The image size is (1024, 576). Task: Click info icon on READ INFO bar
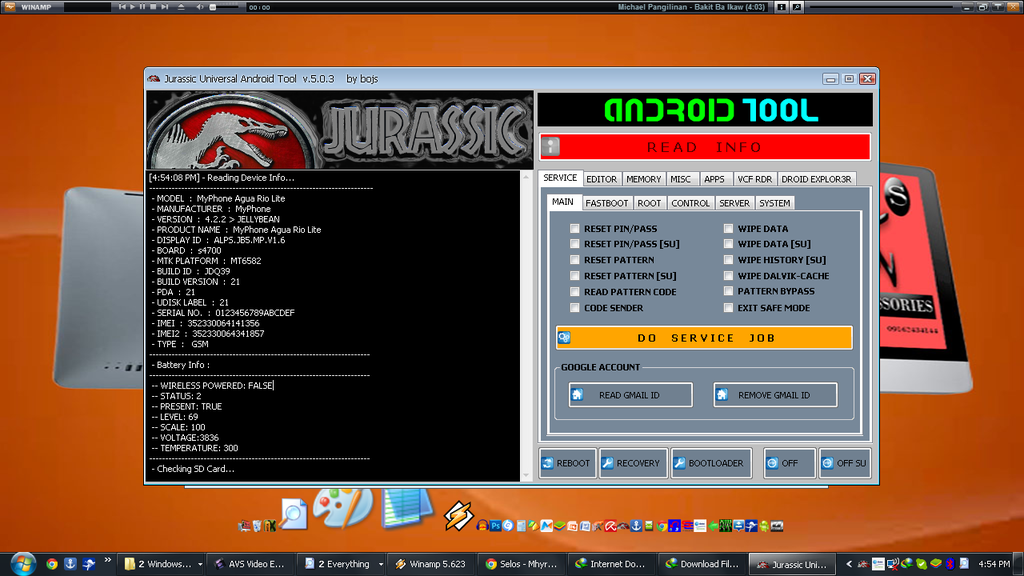click(x=551, y=146)
